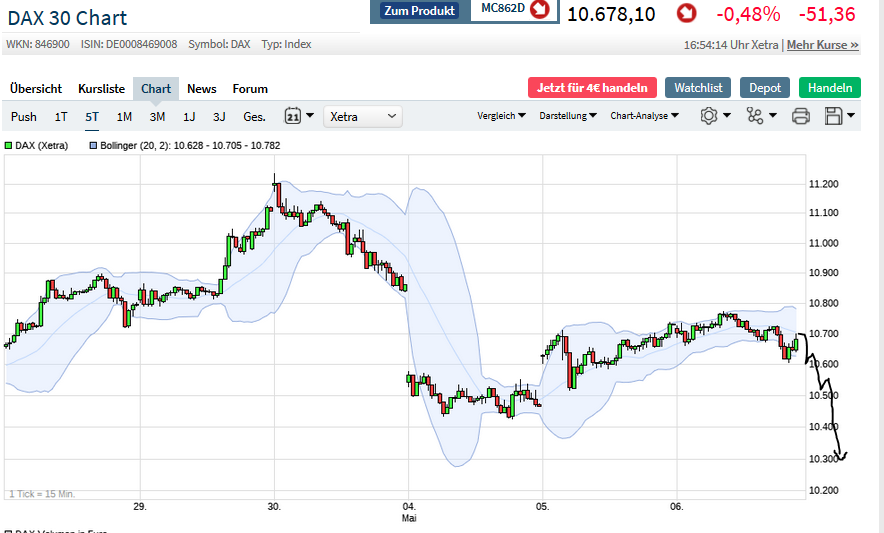Switch to the Kursliste tab

click(102, 89)
